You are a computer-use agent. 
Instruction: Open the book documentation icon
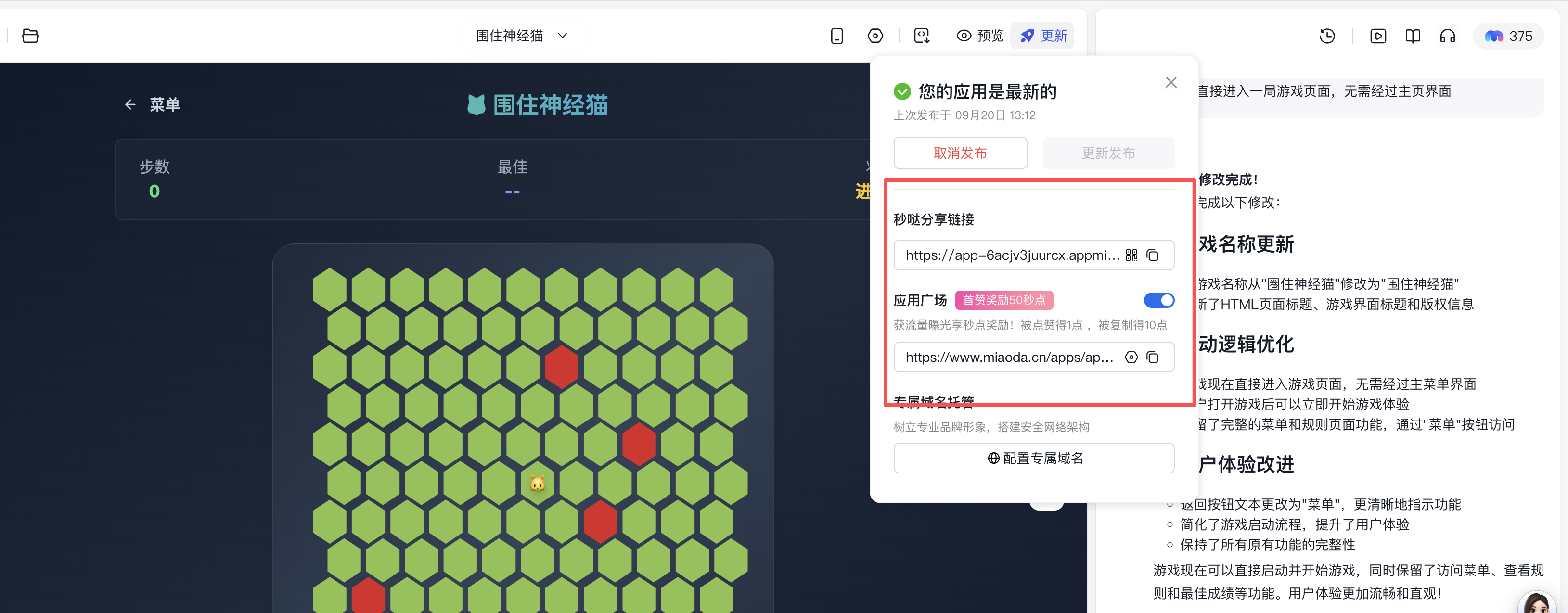tap(1413, 36)
